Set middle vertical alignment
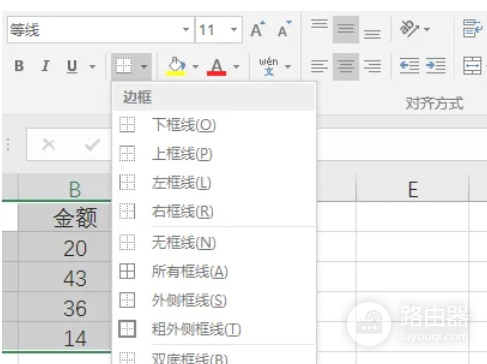487x364 pixels. pos(346,29)
